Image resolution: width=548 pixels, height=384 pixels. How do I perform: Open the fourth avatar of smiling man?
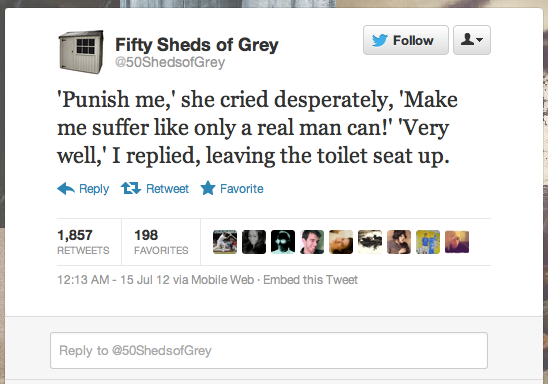[x=312, y=242]
